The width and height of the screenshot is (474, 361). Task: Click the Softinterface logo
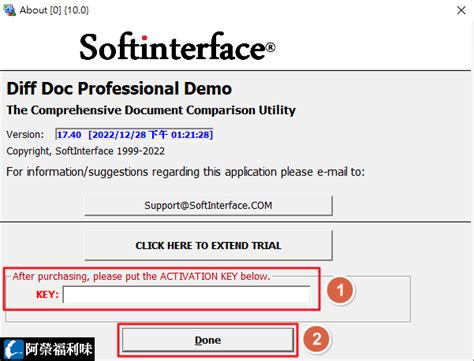(x=177, y=47)
